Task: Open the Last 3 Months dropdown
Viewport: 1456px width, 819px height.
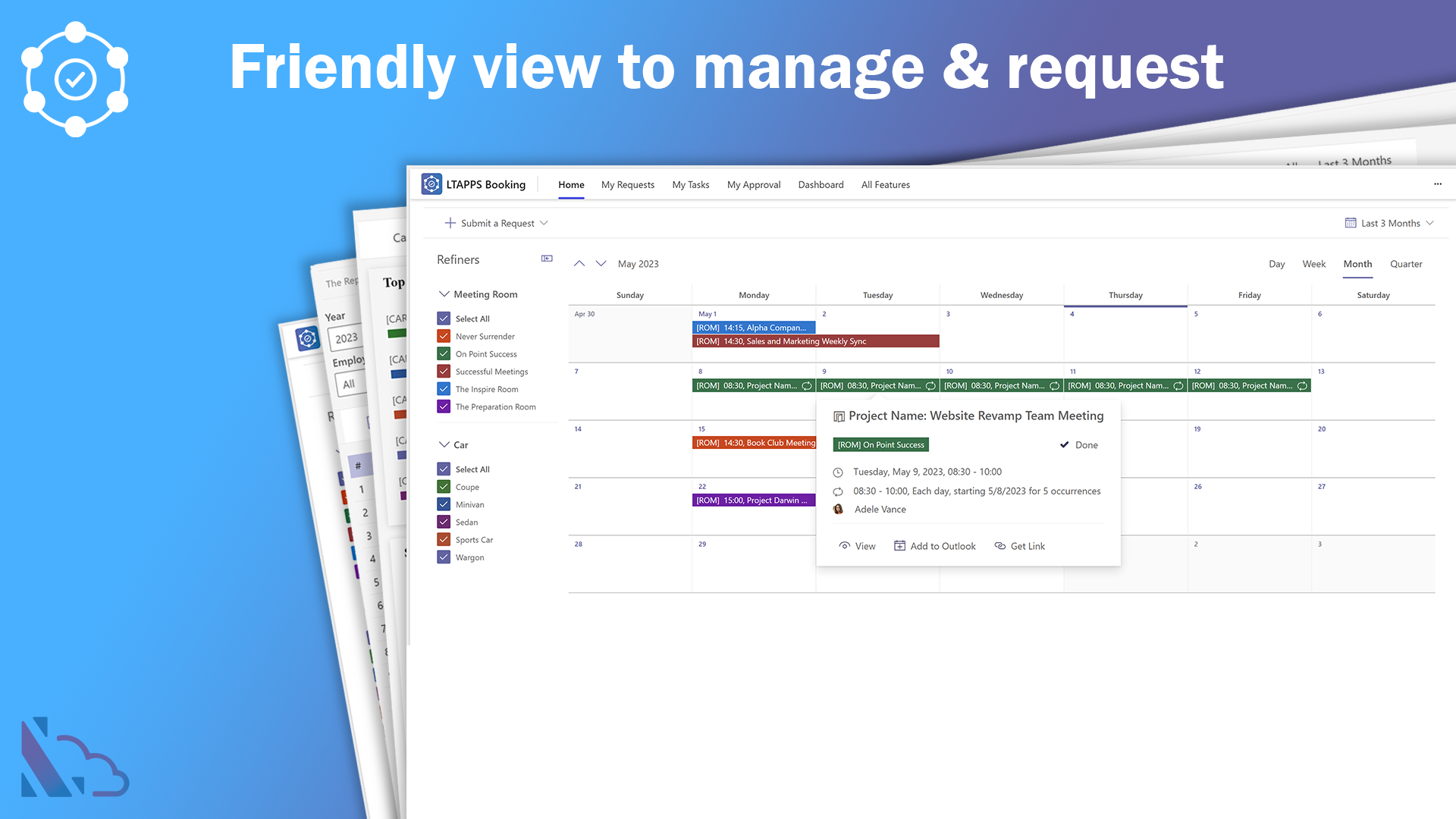Action: 1389,223
